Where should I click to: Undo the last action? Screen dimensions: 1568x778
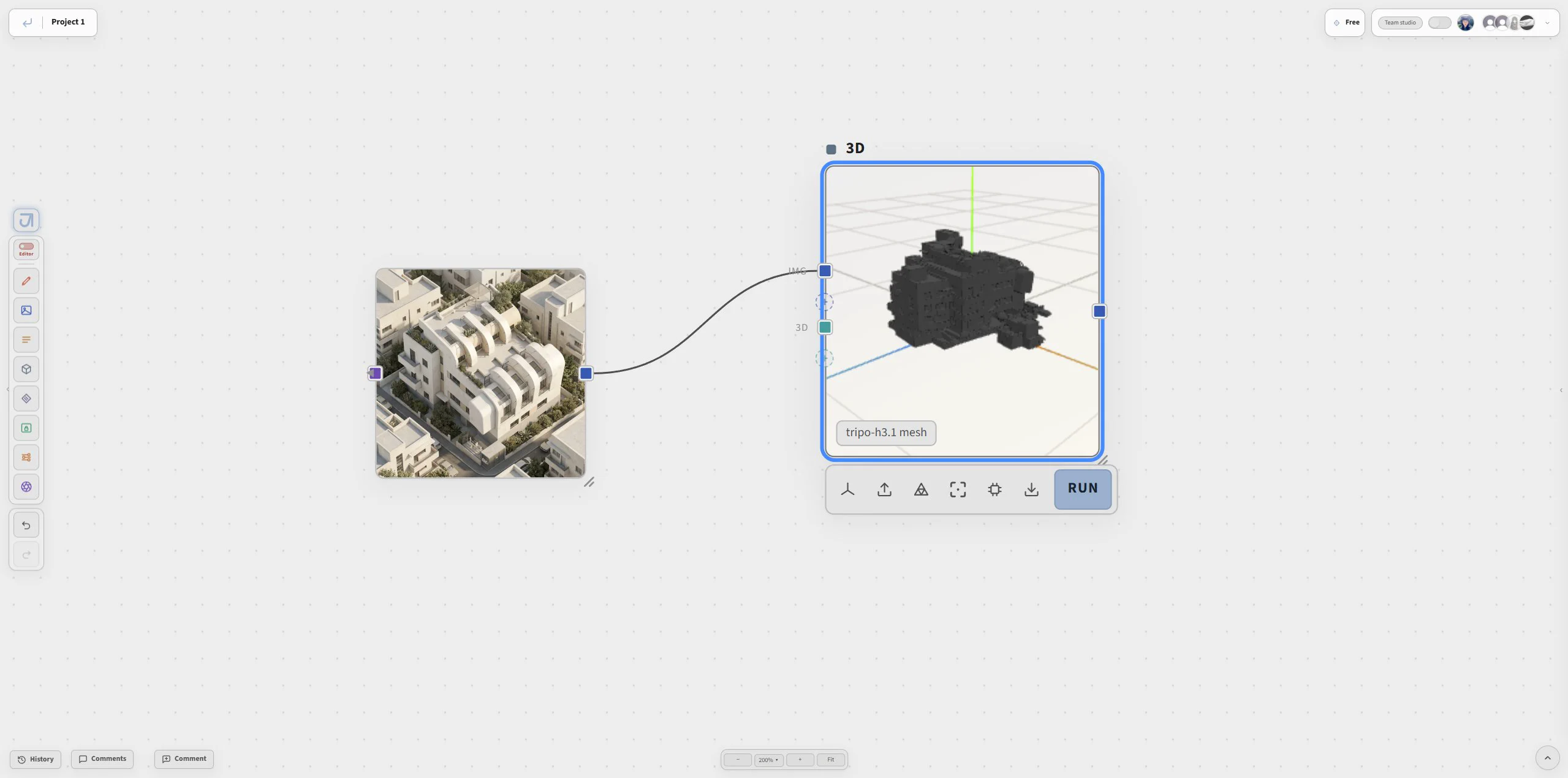click(x=26, y=526)
